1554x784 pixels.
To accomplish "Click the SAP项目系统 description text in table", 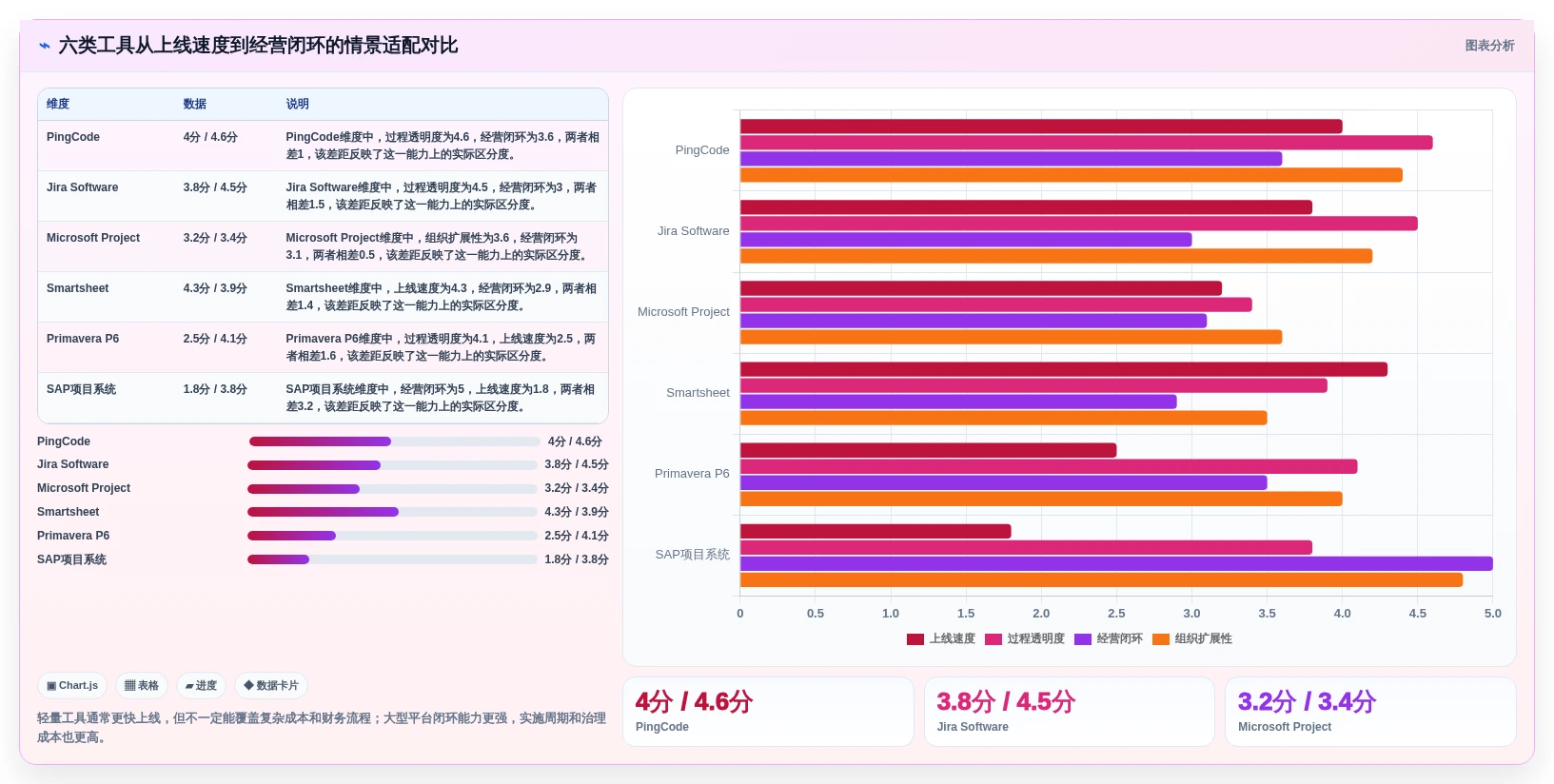I will pyautogui.click(x=441, y=398).
